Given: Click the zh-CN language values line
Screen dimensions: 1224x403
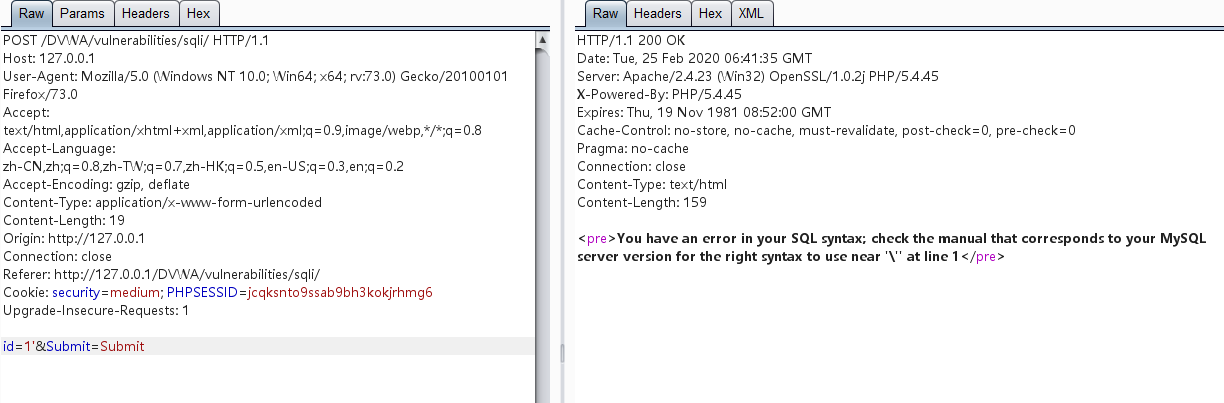Looking at the screenshot, I should coord(204,167).
